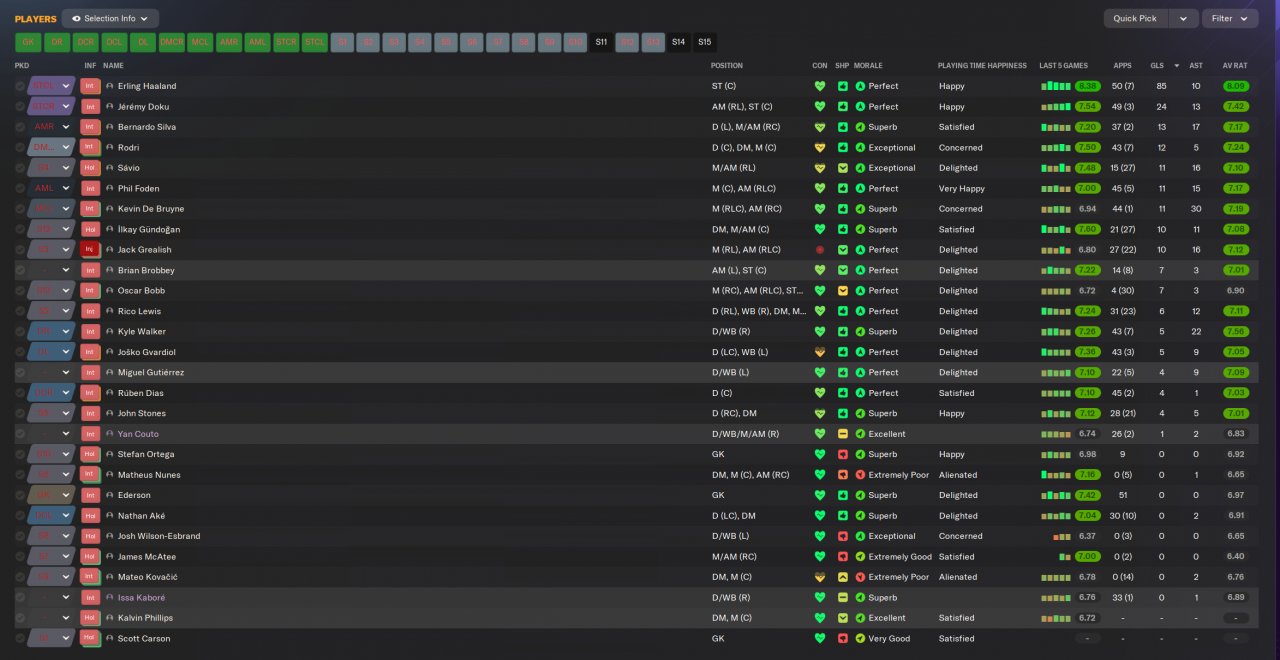Screen dimensions: 1280x660
Task: Open Josh Wilson-Esbrand's player profile
Action: [x=159, y=536]
